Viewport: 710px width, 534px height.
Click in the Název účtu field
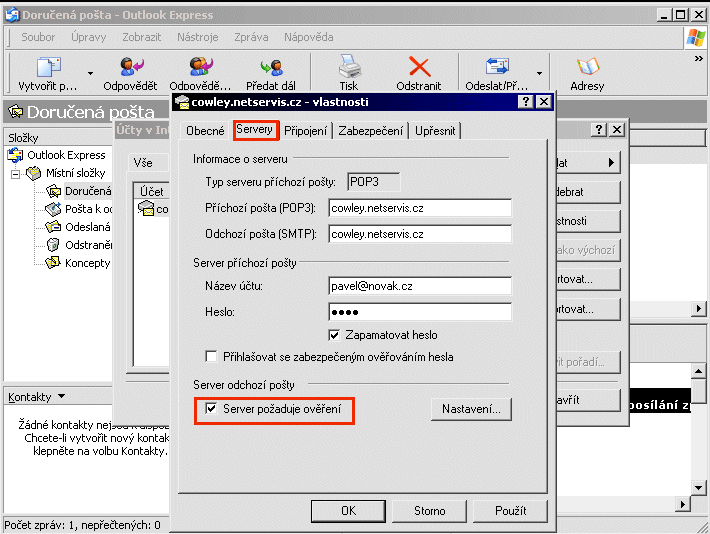[420, 286]
